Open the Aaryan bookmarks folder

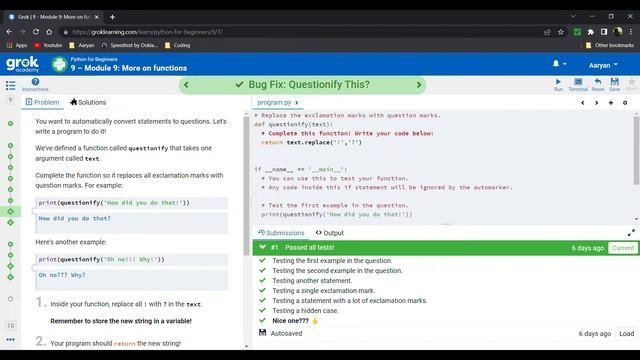tap(82, 45)
